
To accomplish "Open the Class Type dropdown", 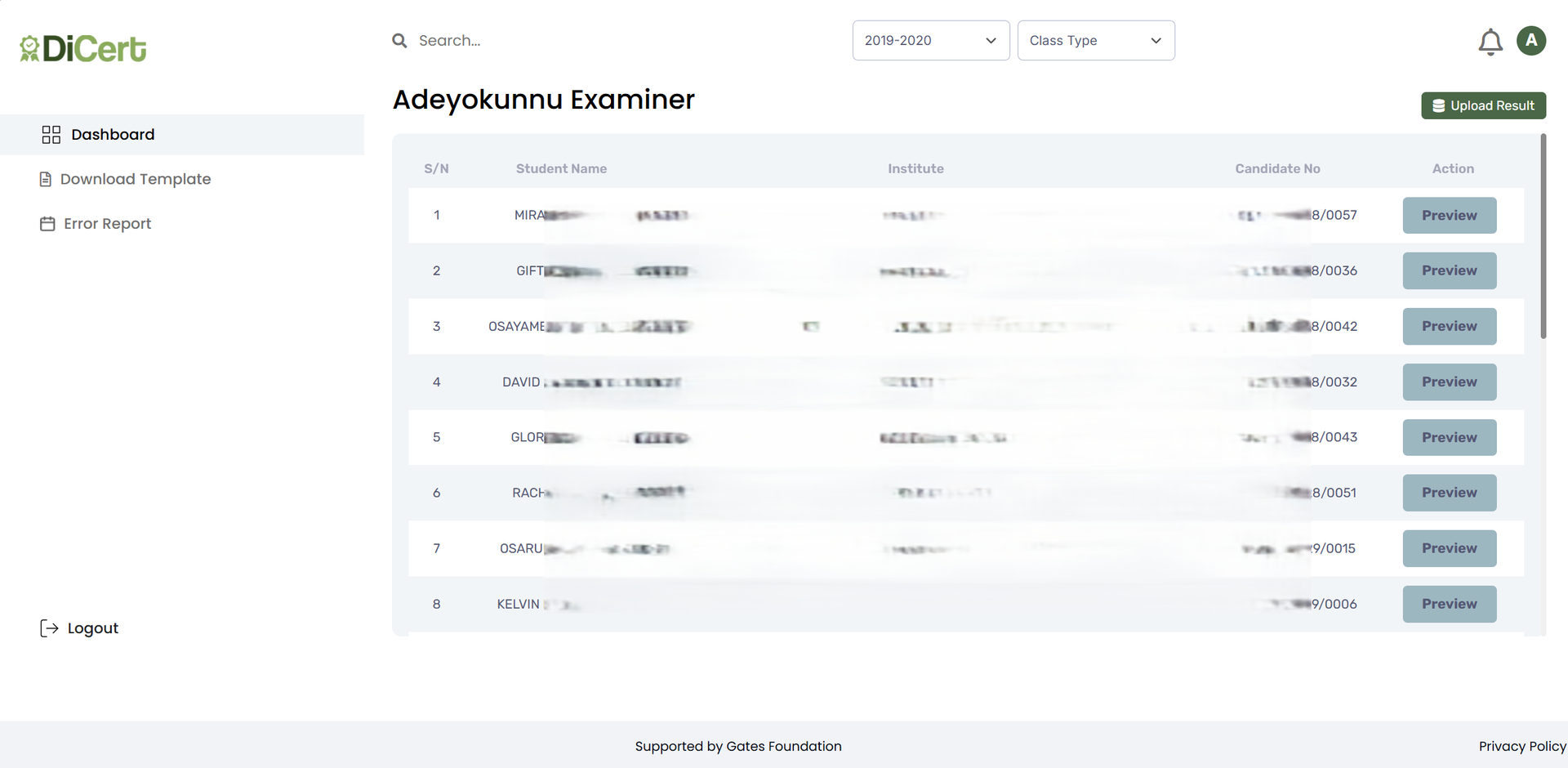I will coord(1095,40).
